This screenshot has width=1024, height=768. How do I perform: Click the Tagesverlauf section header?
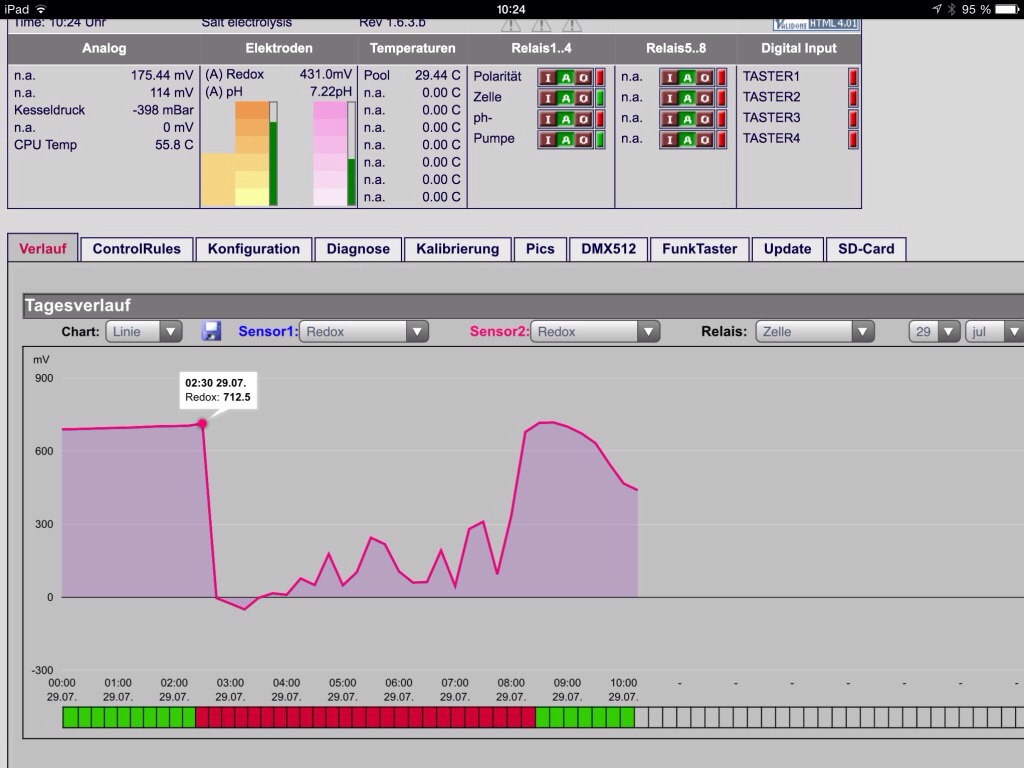tap(523, 306)
